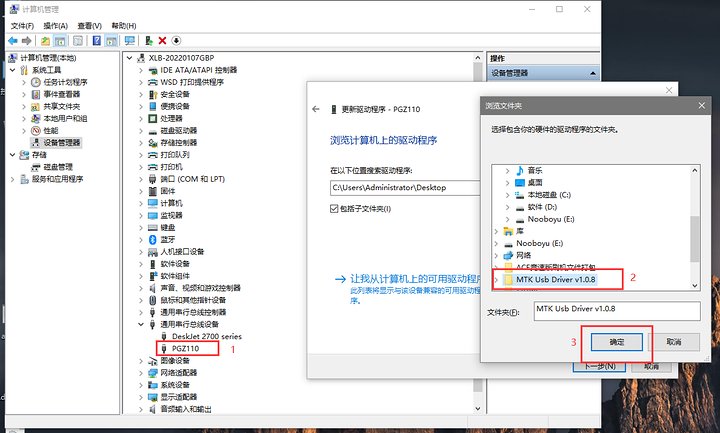Viewport: 720px width, 433px height.
Task: Click the Back arrow toolbar icon
Action: pos(13,41)
